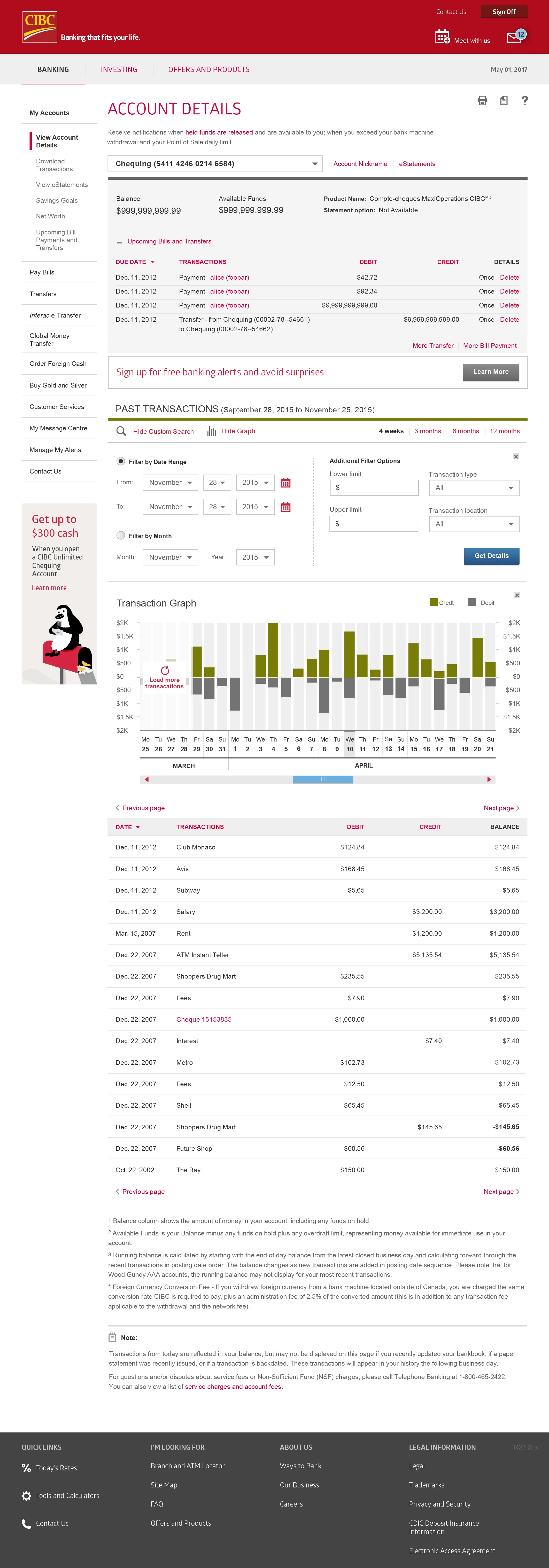
Task: Open the help question mark icon
Action: pyautogui.click(x=525, y=101)
